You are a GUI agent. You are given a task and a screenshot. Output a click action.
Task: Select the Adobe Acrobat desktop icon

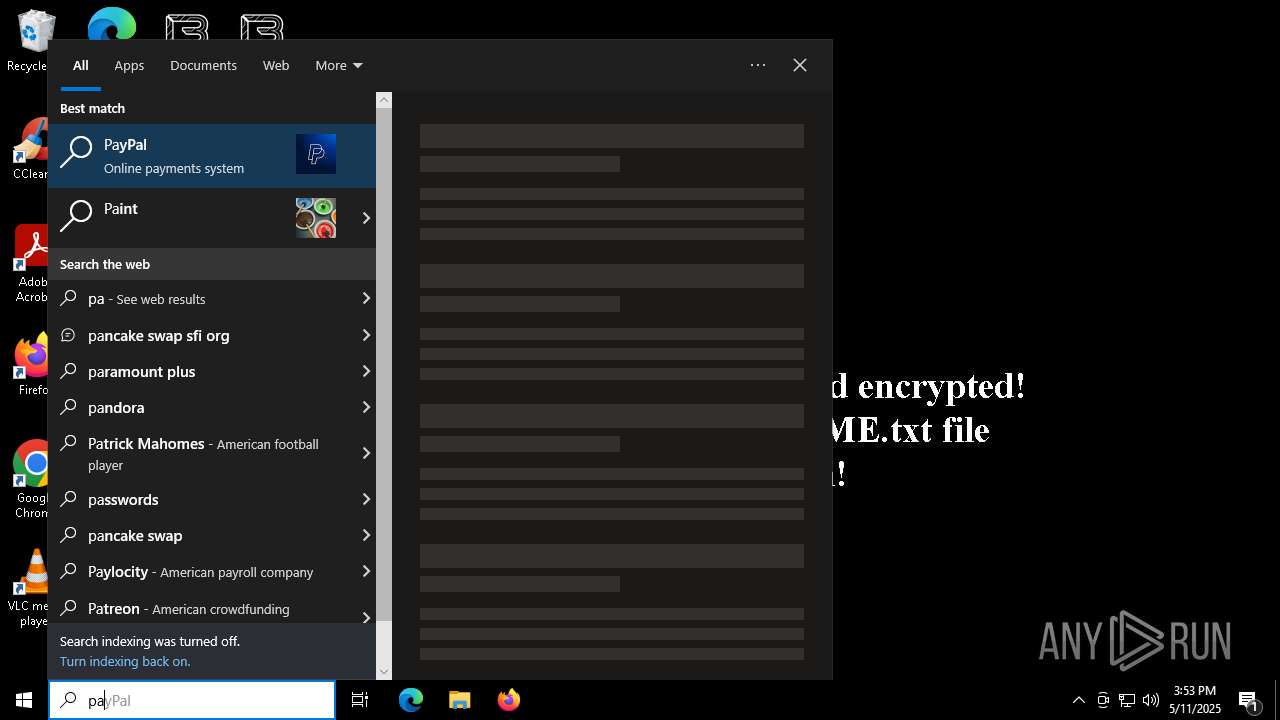tap(32, 263)
